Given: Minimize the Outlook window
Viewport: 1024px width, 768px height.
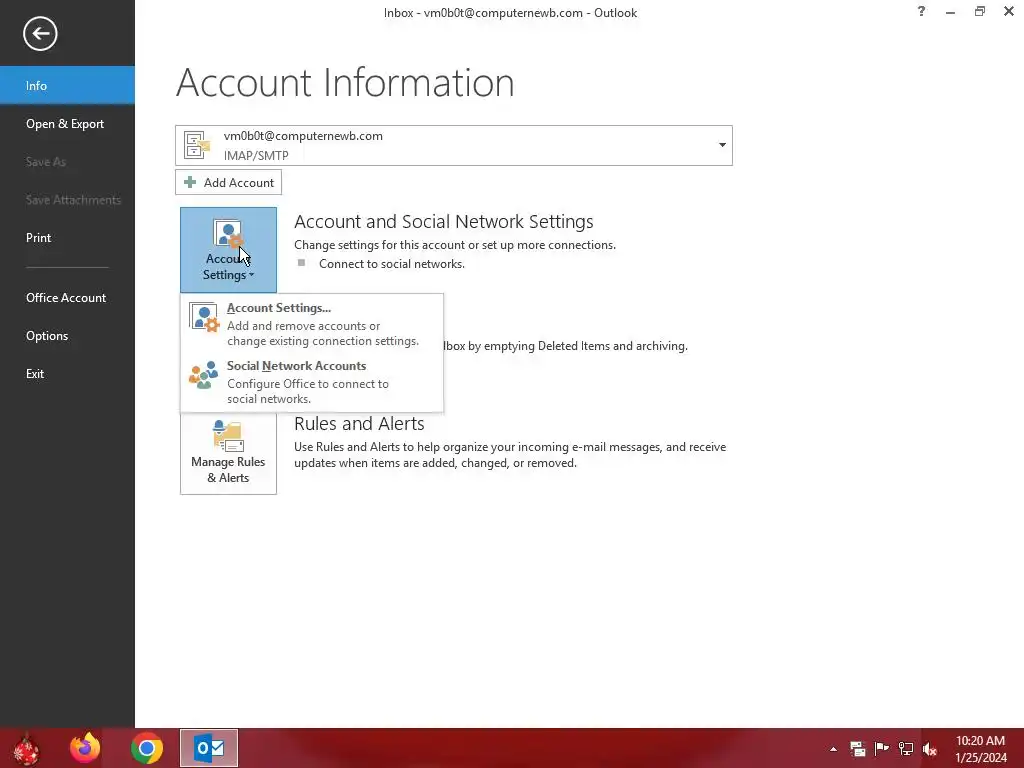Looking at the screenshot, I should pyautogui.click(x=950, y=12).
